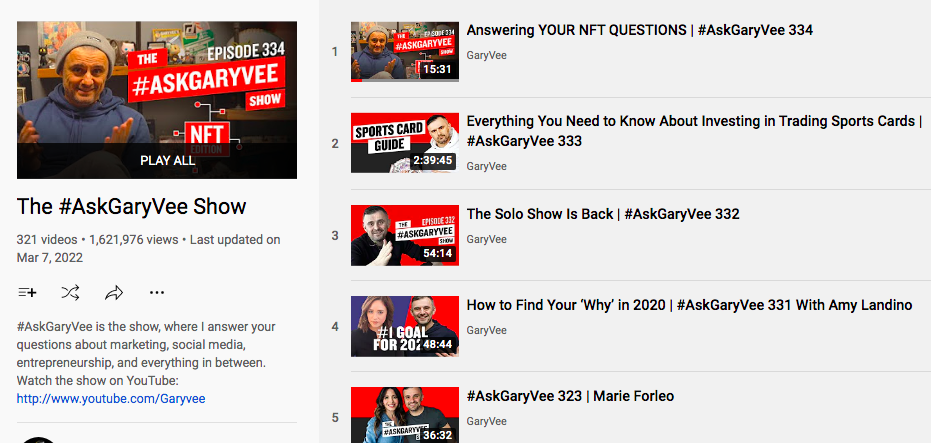
Task: Click the index number 4 beside the Amy Landino video
Action: click(x=335, y=327)
